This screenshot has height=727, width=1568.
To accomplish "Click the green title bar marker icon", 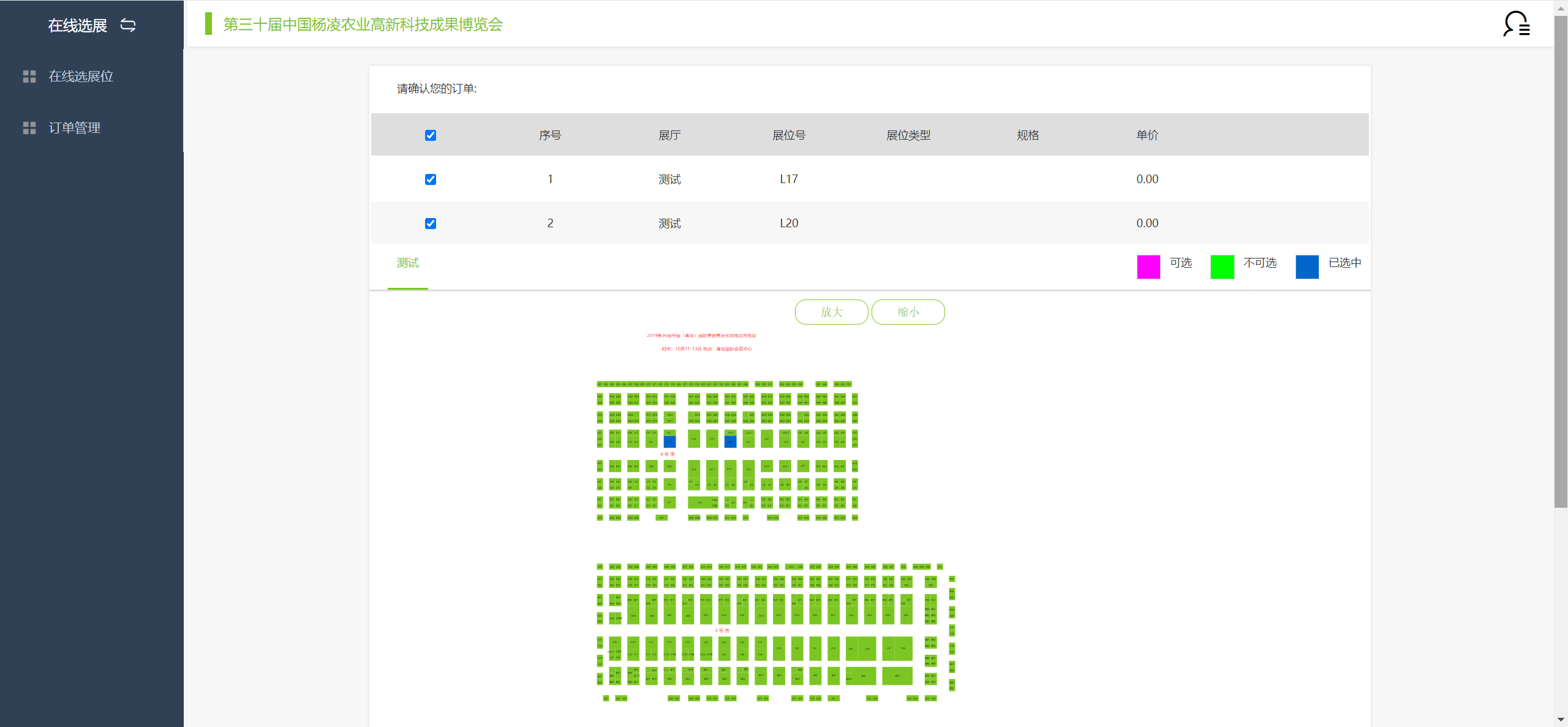I will pos(208,24).
